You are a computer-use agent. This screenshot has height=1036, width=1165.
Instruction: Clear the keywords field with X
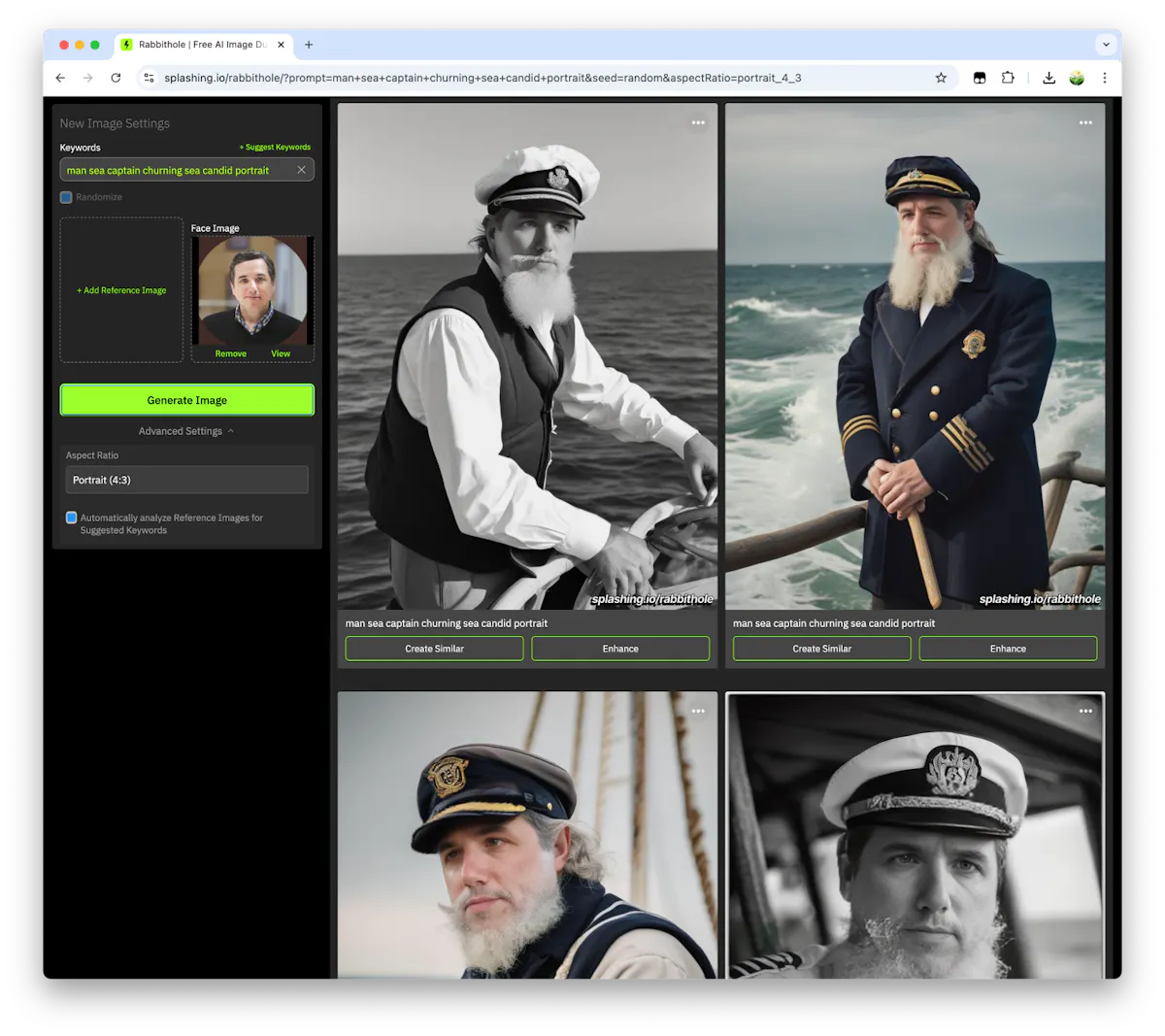[x=301, y=170]
